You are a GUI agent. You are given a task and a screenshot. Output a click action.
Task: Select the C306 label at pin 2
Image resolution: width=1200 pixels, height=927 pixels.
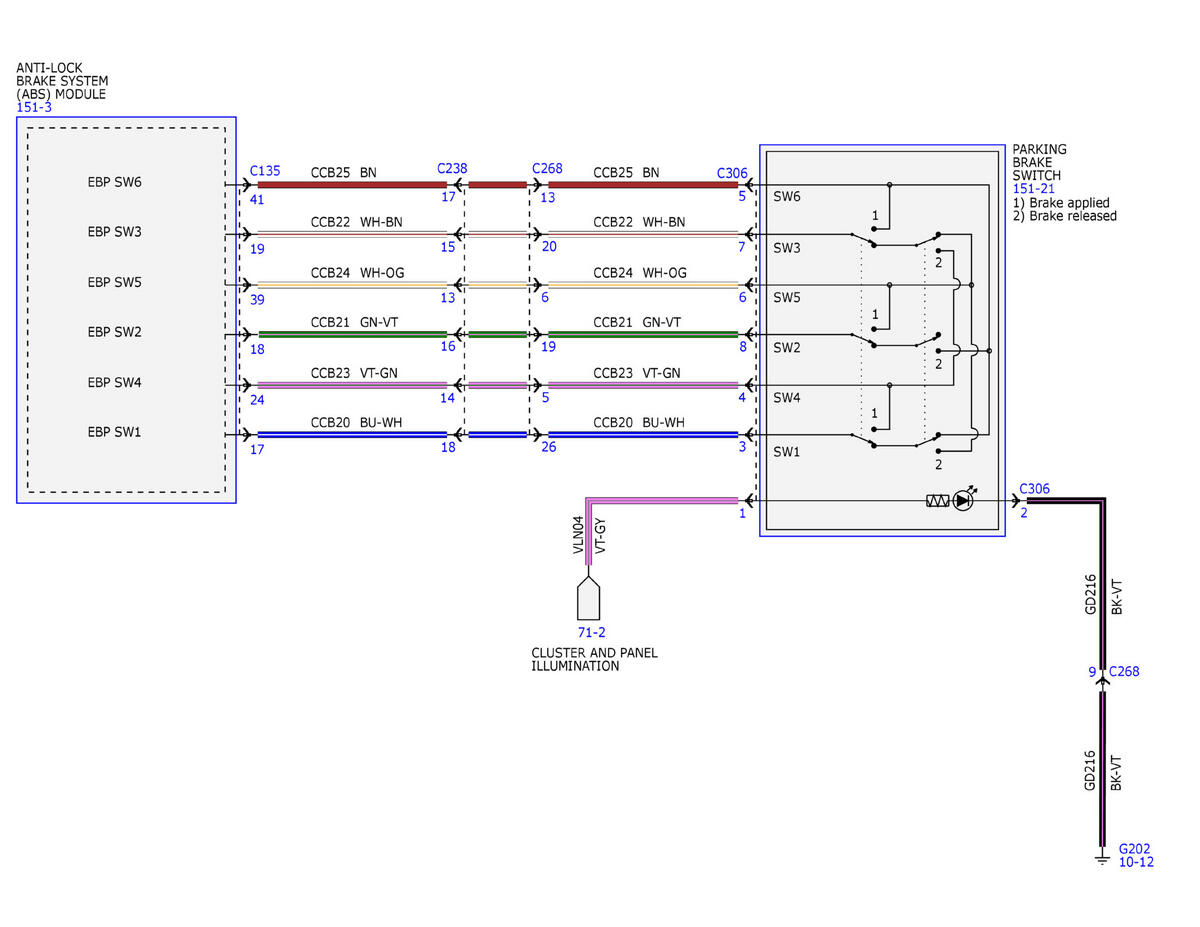pos(1035,489)
